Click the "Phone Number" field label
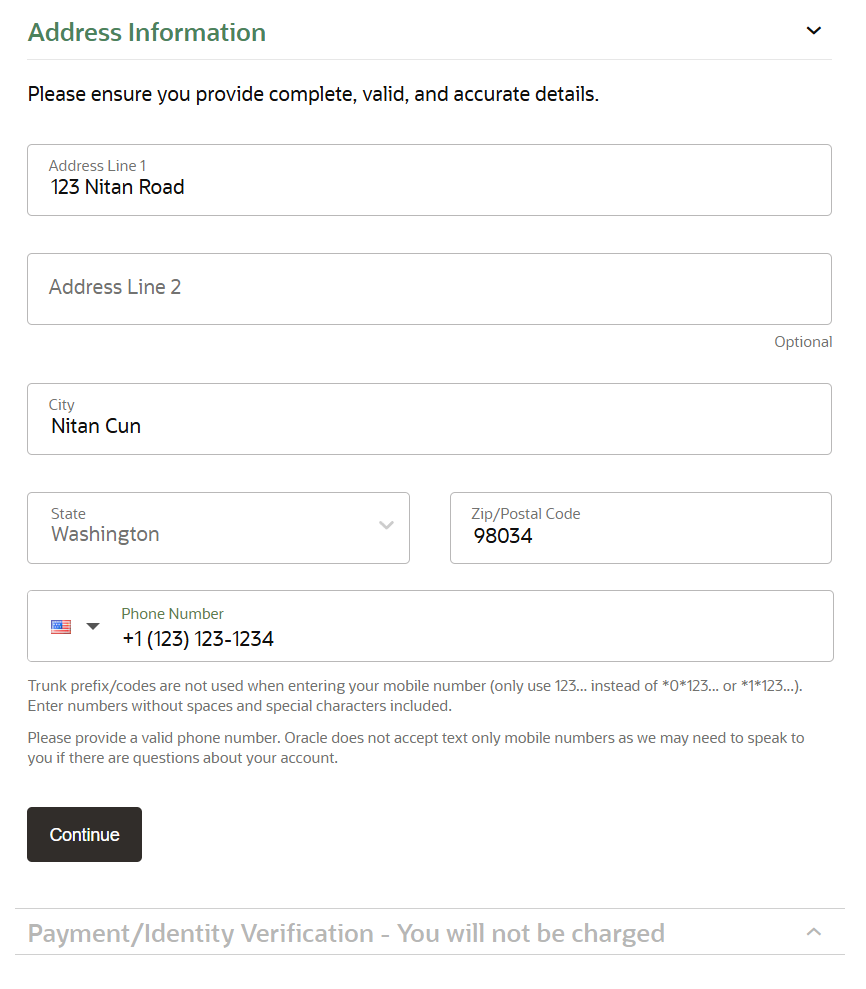Viewport: 866px width, 989px height. 172,614
